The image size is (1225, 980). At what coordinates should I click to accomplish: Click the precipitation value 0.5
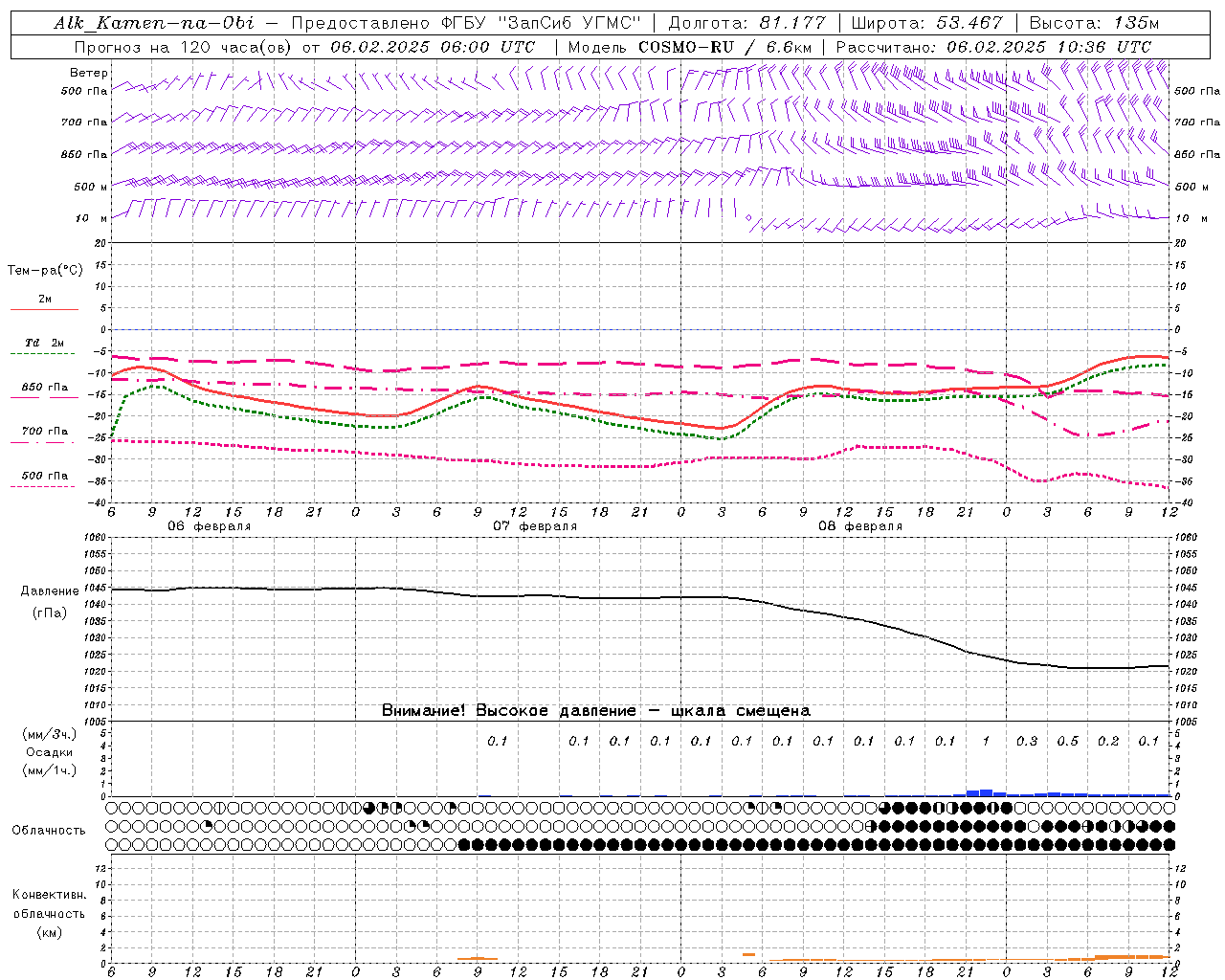coord(1067,741)
